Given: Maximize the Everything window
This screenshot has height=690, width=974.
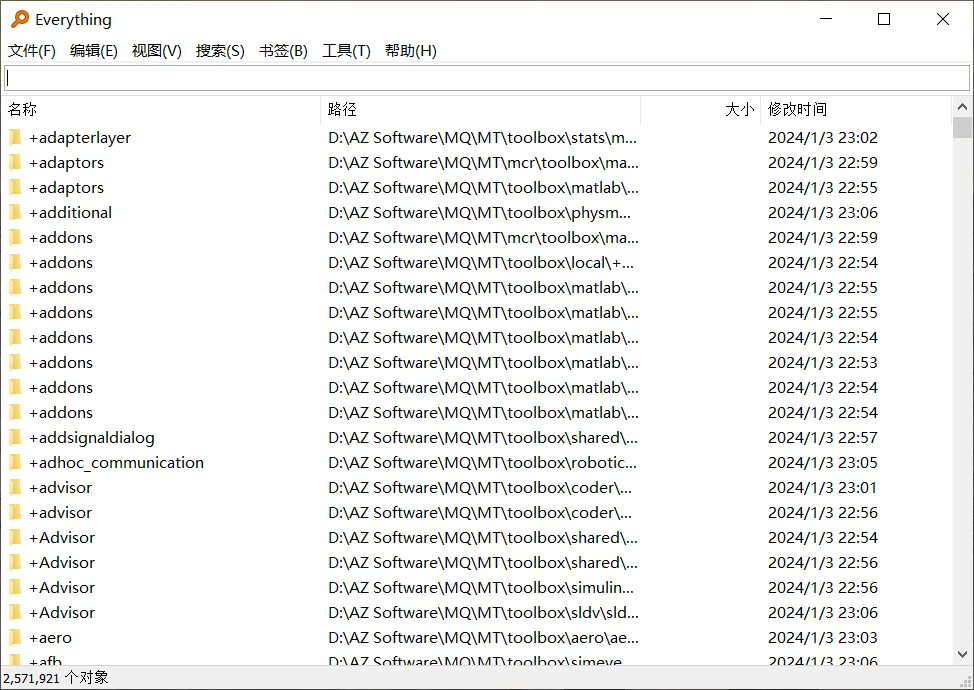Looking at the screenshot, I should 884,19.
